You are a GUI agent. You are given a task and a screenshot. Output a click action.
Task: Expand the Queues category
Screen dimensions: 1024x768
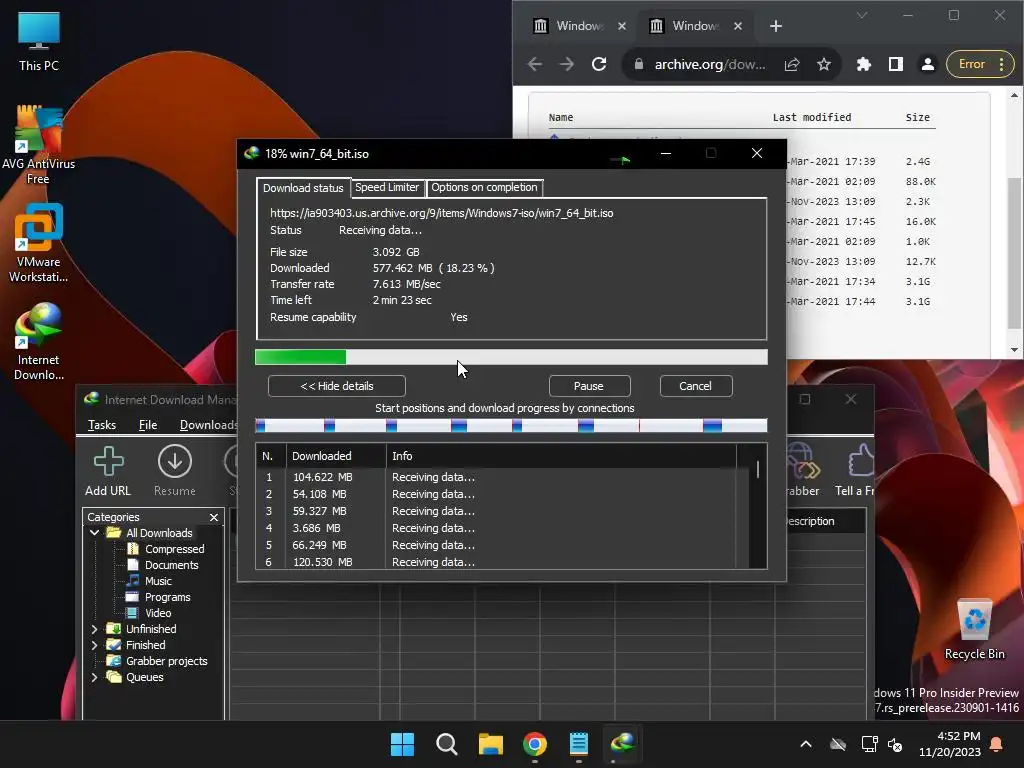click(x=95, y=677)
